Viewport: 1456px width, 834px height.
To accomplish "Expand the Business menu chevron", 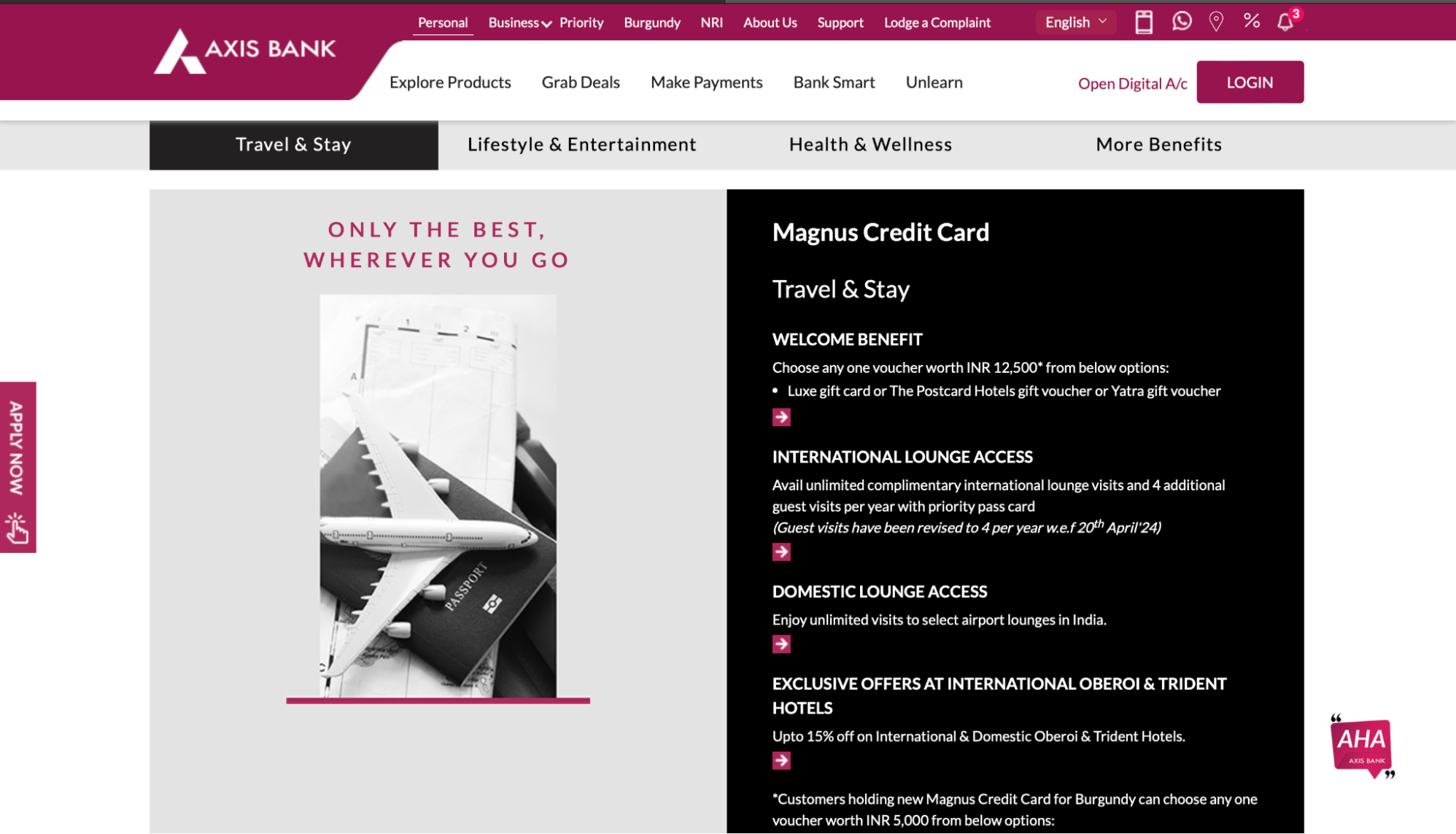I will (546, 24).
